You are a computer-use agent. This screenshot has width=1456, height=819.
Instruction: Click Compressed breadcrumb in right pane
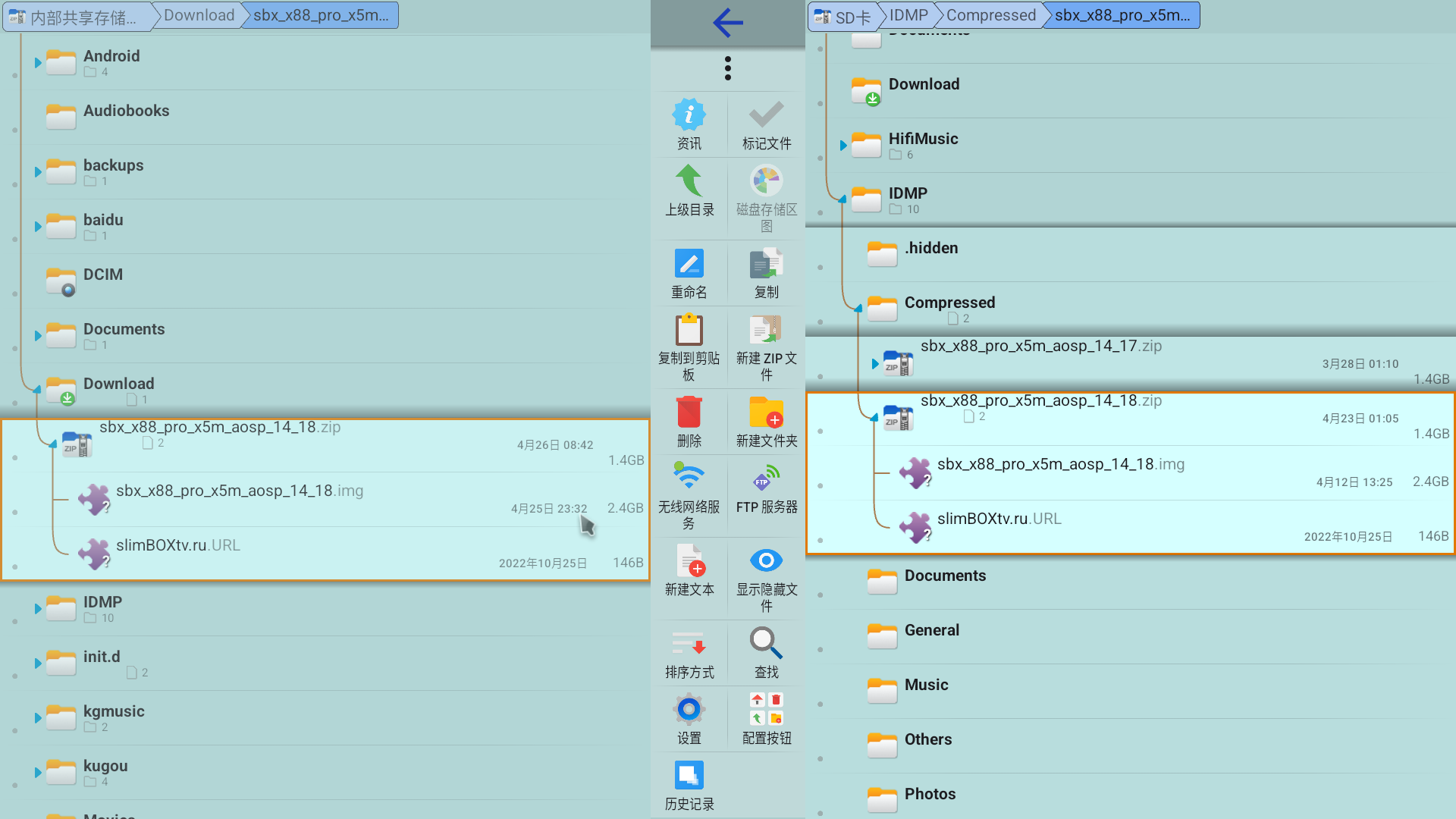990,16
